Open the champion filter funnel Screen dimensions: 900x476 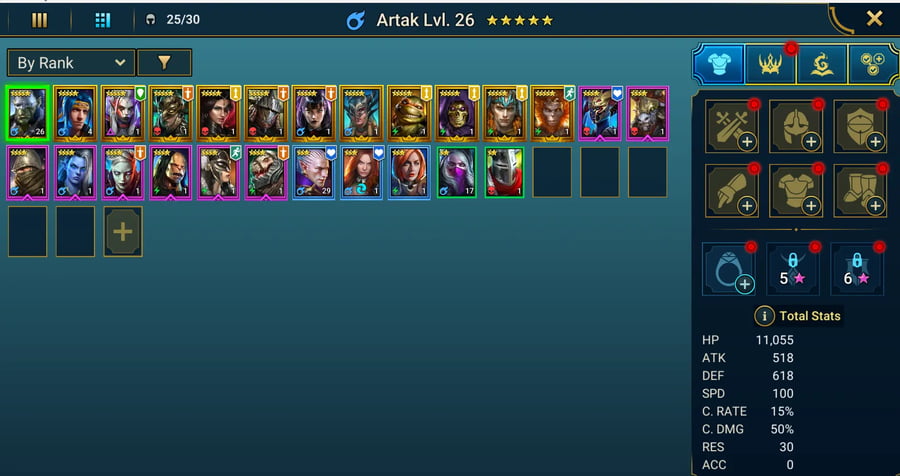[164, 63]
